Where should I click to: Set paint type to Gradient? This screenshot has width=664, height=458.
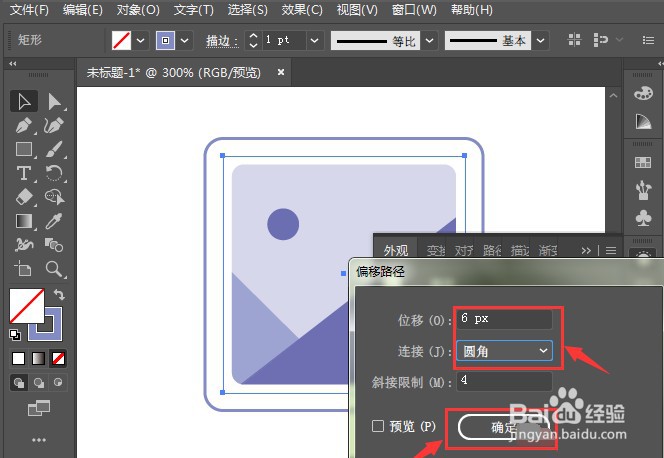tap(39, 359)
